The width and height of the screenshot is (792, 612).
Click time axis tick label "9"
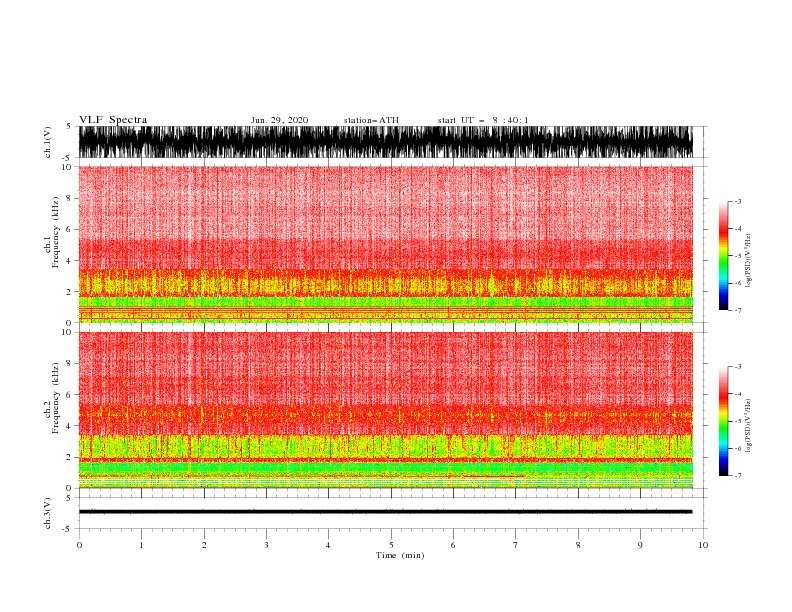(x=640, y=545)
